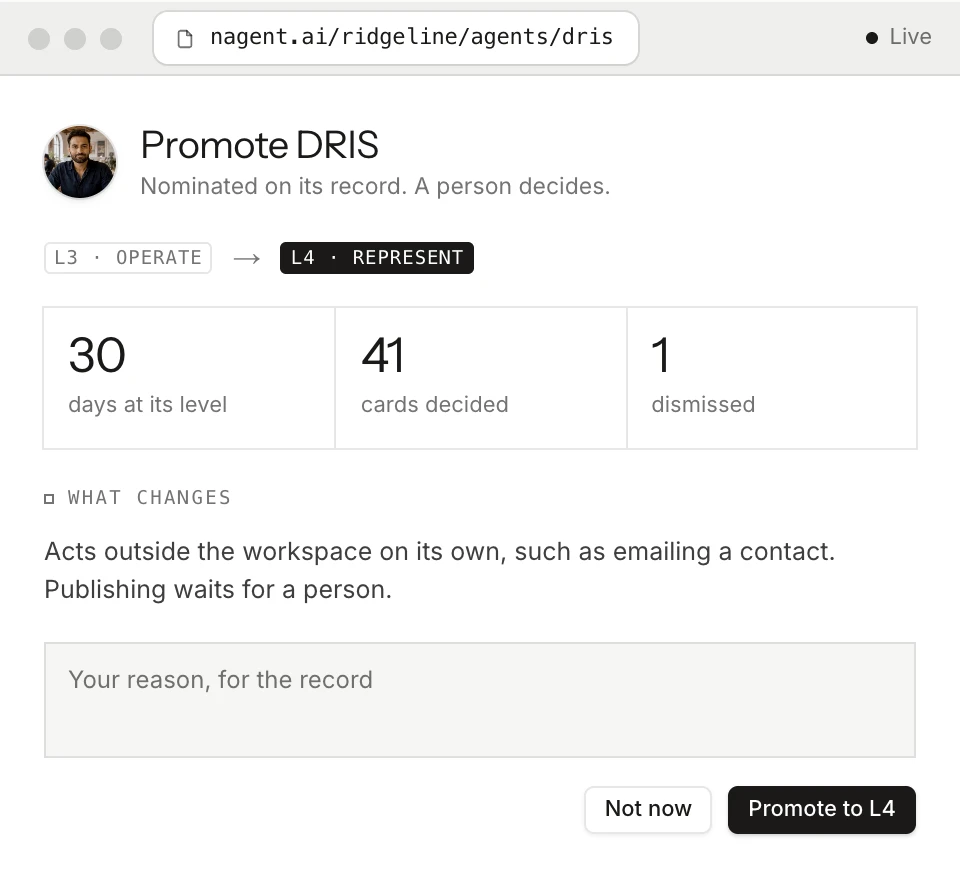The image size is (960, 874).
Task: Focus the reason for the record field
Action: click(x=480, y=700)
